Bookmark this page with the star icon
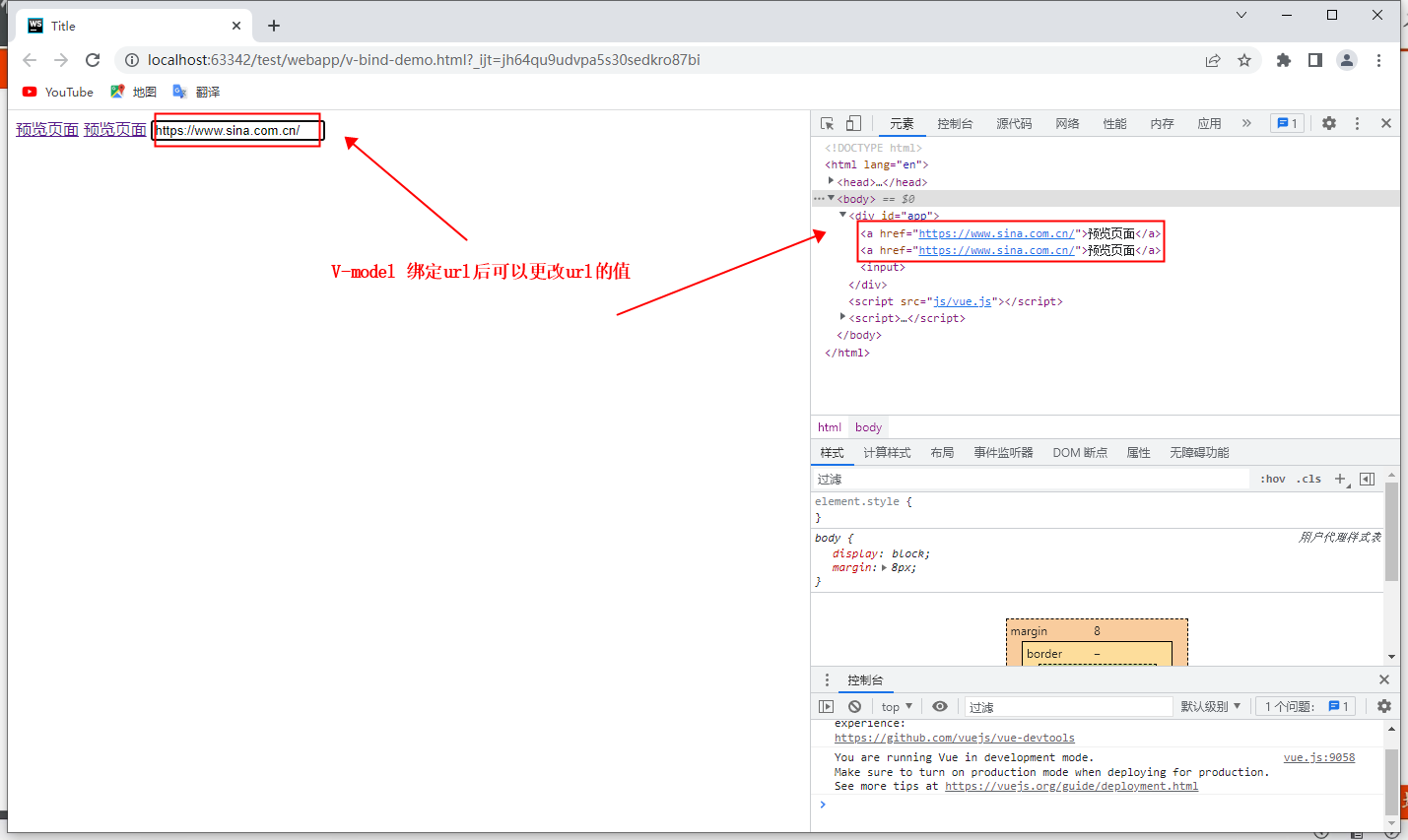1408x840 pixels. pos(1244,60)
